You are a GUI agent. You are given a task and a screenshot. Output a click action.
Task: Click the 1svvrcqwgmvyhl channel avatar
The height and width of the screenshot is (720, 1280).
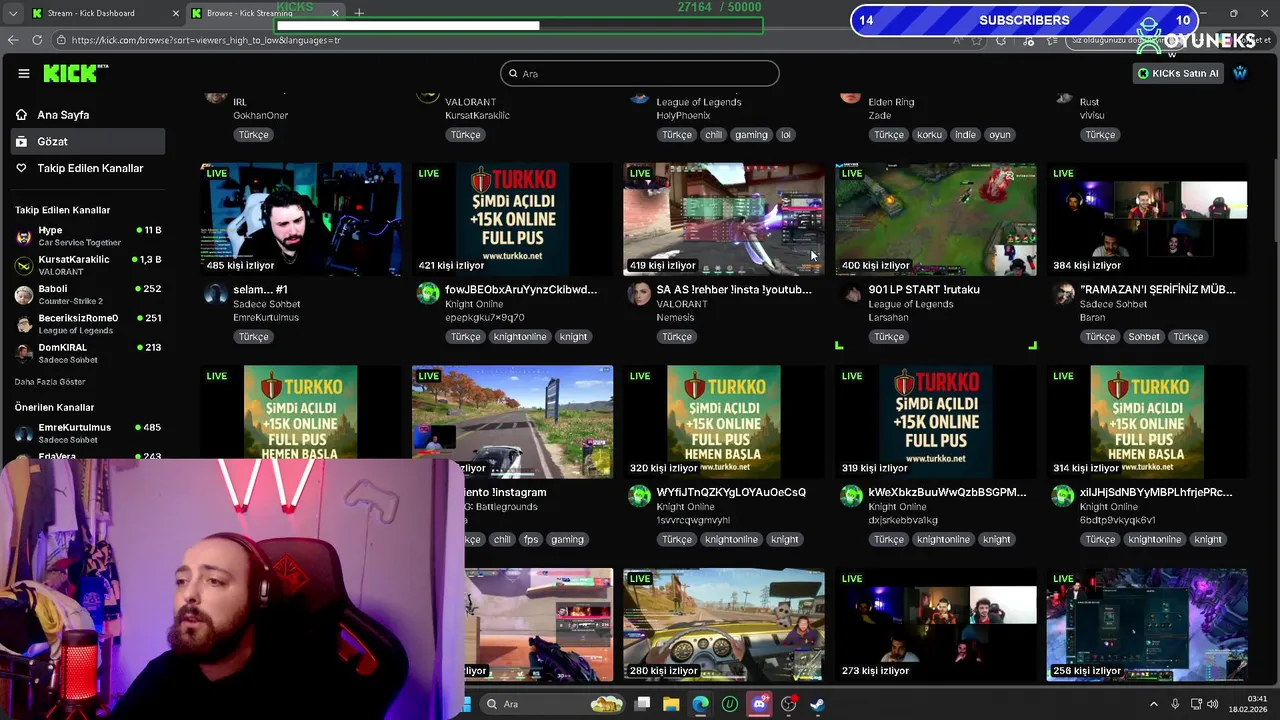point(639,496)
